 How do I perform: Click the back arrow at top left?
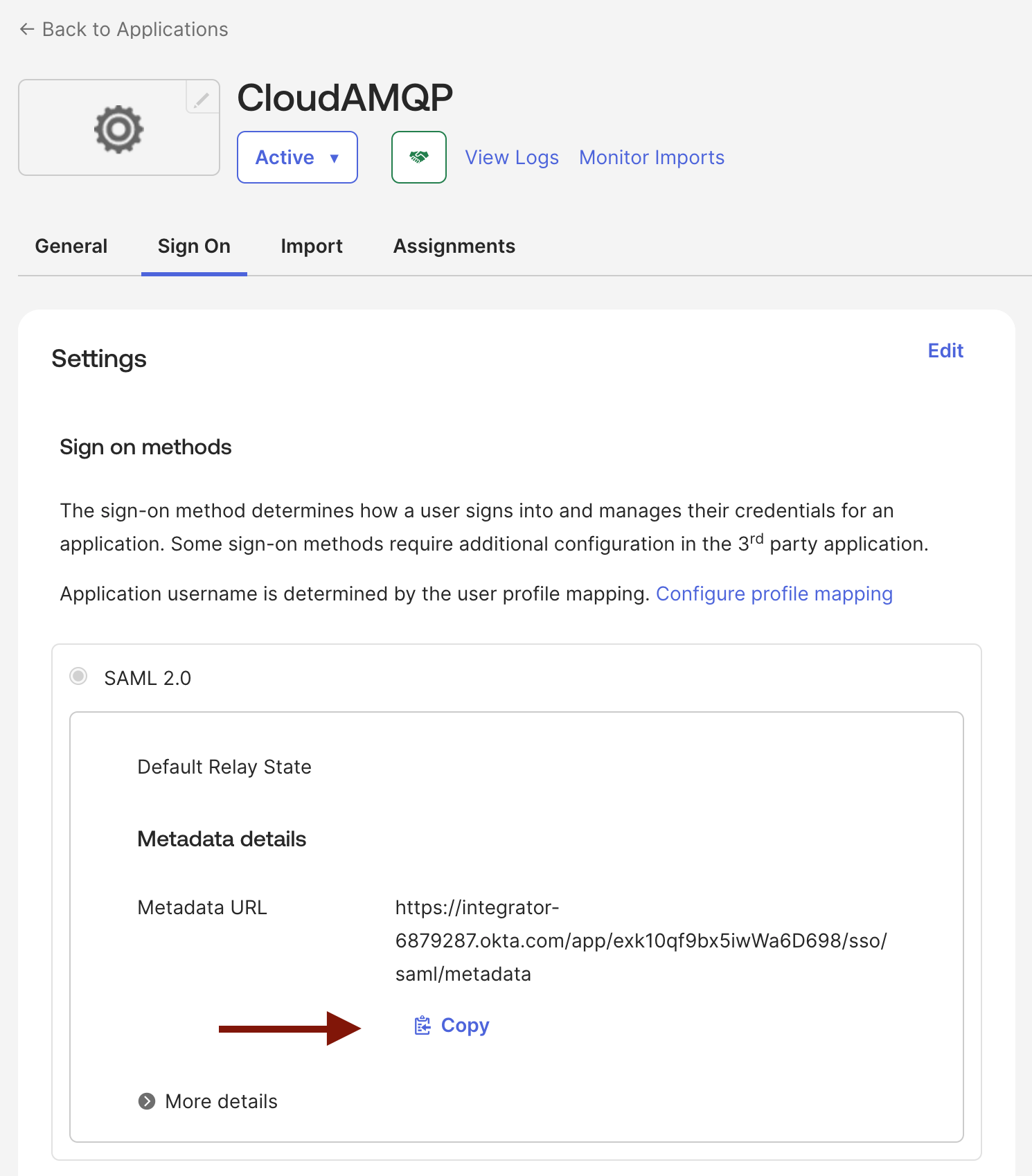tap(27, 28)
